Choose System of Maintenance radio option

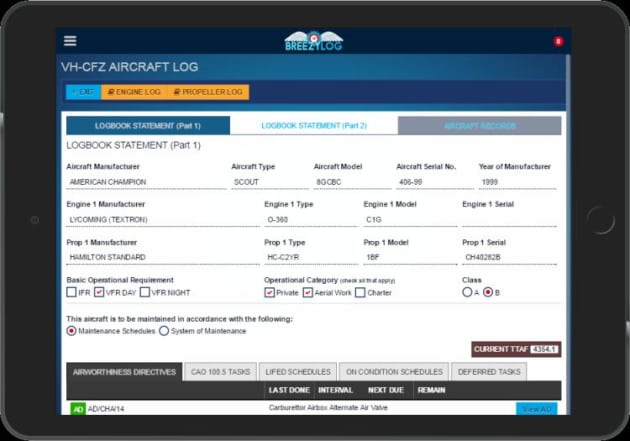click(x=164, y=331)
